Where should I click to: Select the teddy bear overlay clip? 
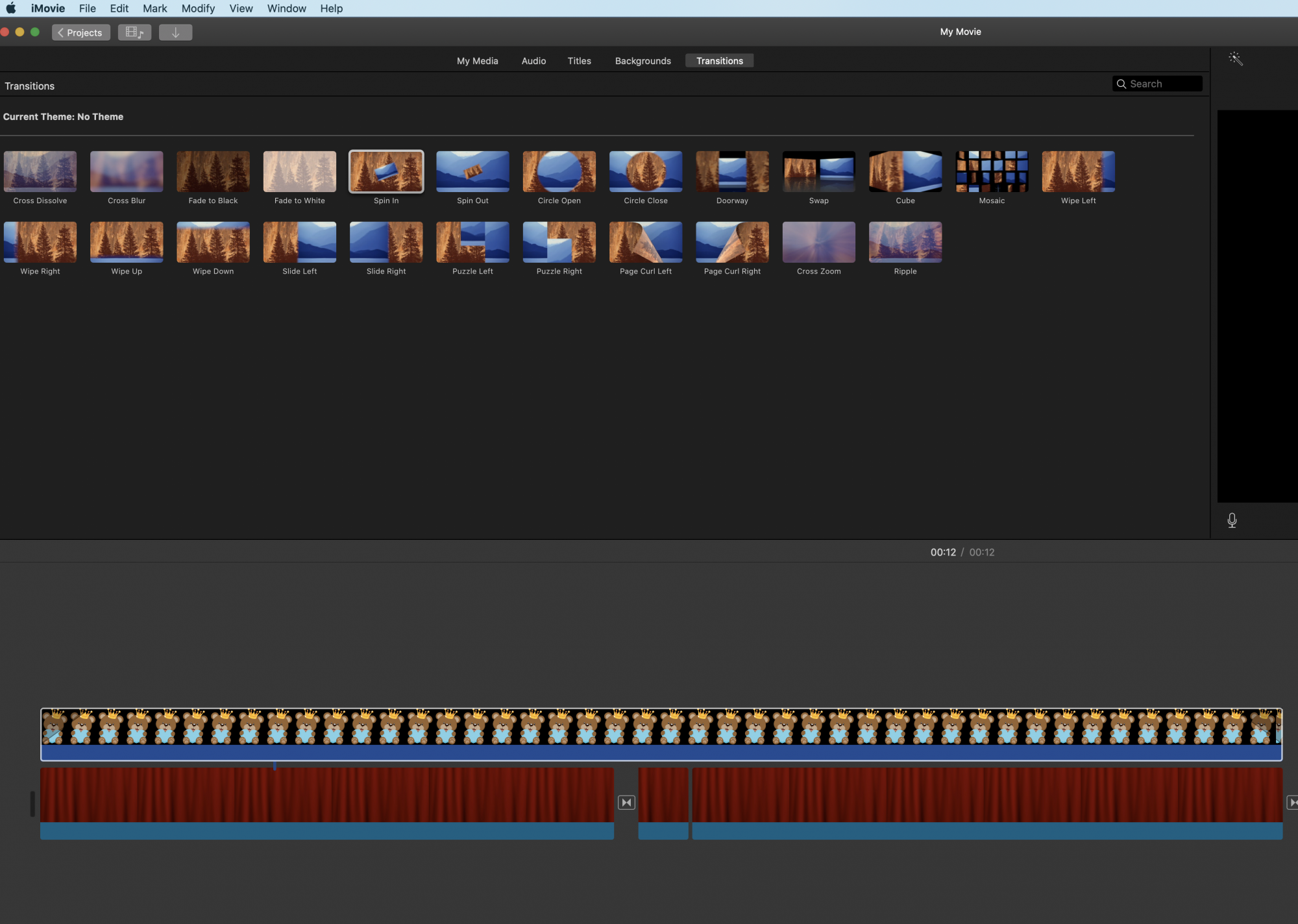[661, 734]
